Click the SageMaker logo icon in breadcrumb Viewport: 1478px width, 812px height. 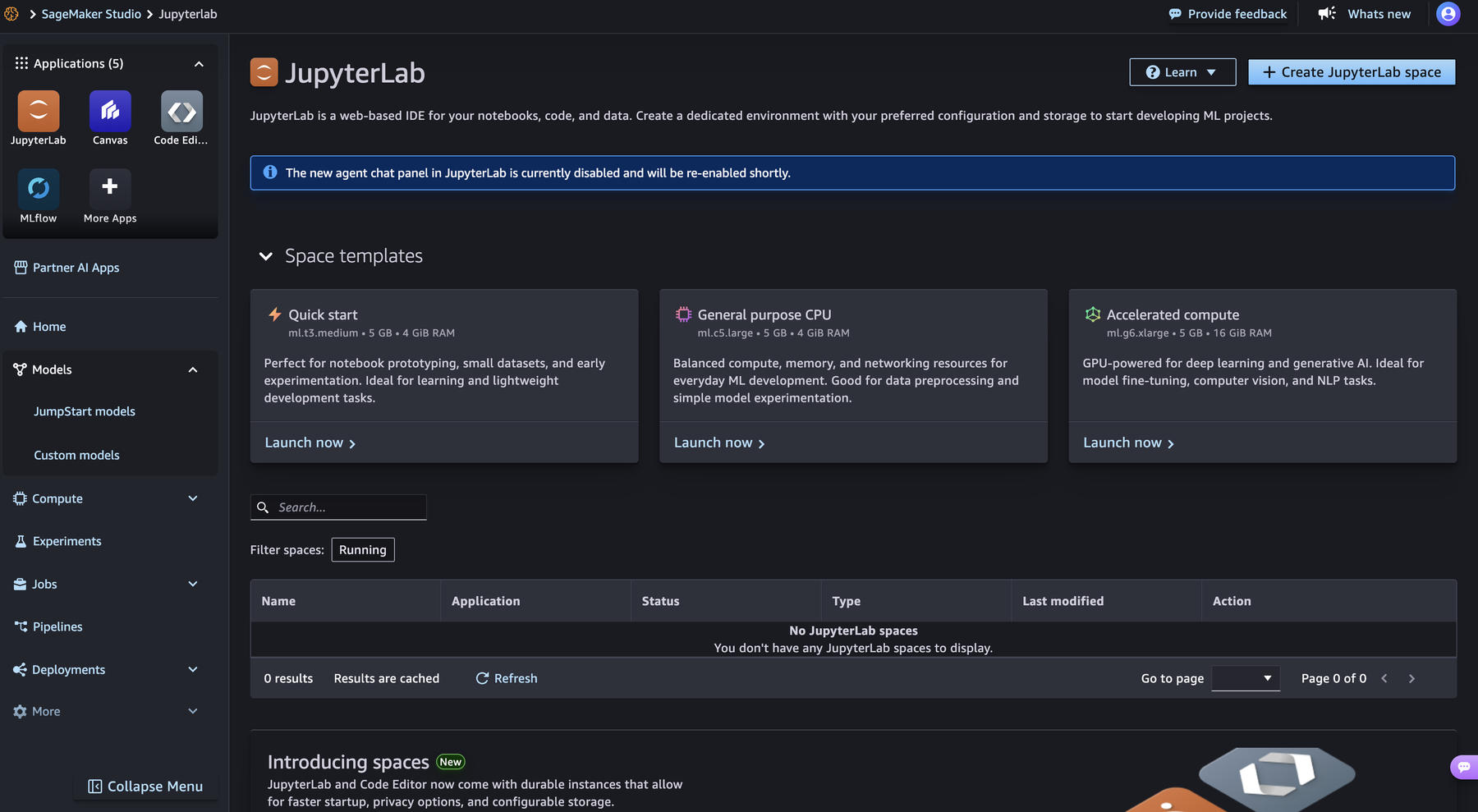pos(11,14)
